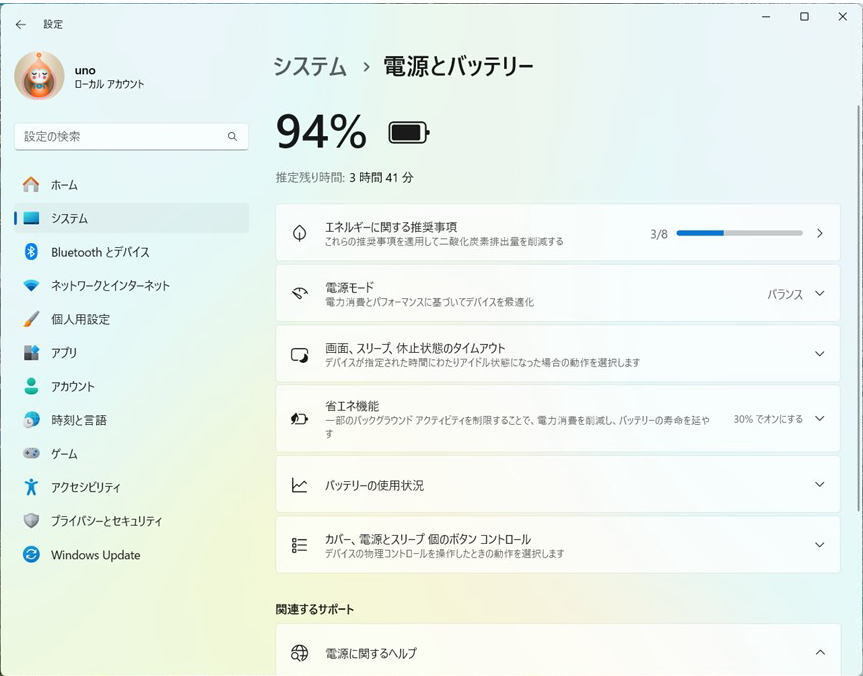Viewport: 863px width, 676px height.
Task: Click the 個人用設定 paintbrush icon
Action: (31, 319)
